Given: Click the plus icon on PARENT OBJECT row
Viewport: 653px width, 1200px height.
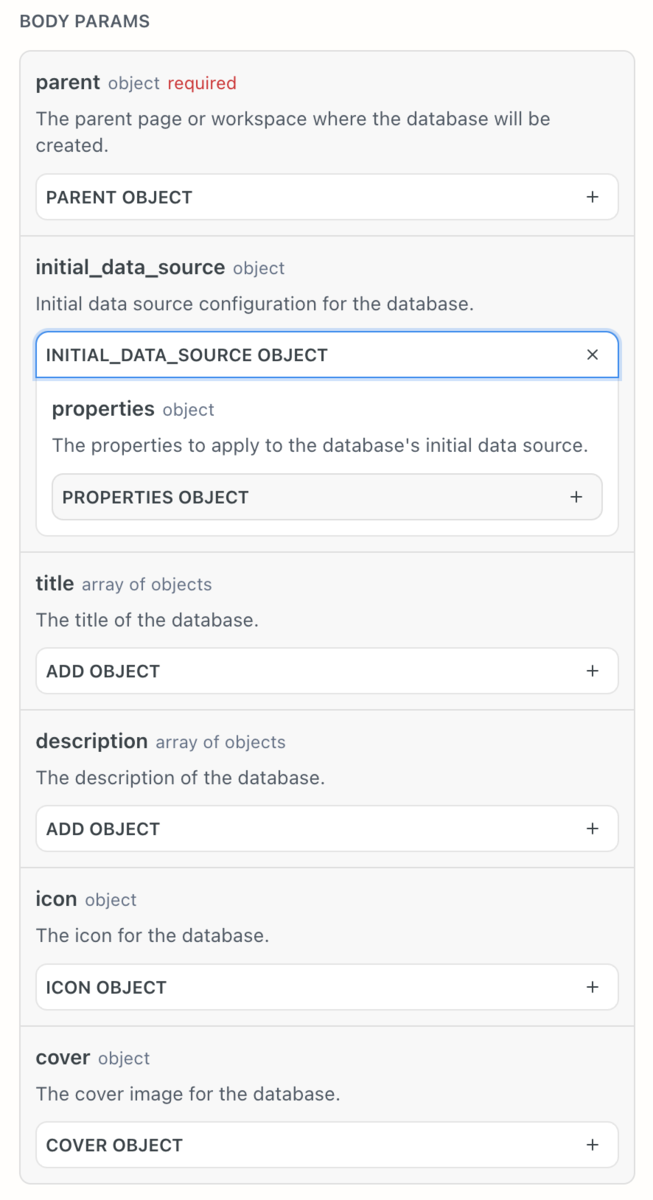Looking at the screenshot, I should 592,197.
